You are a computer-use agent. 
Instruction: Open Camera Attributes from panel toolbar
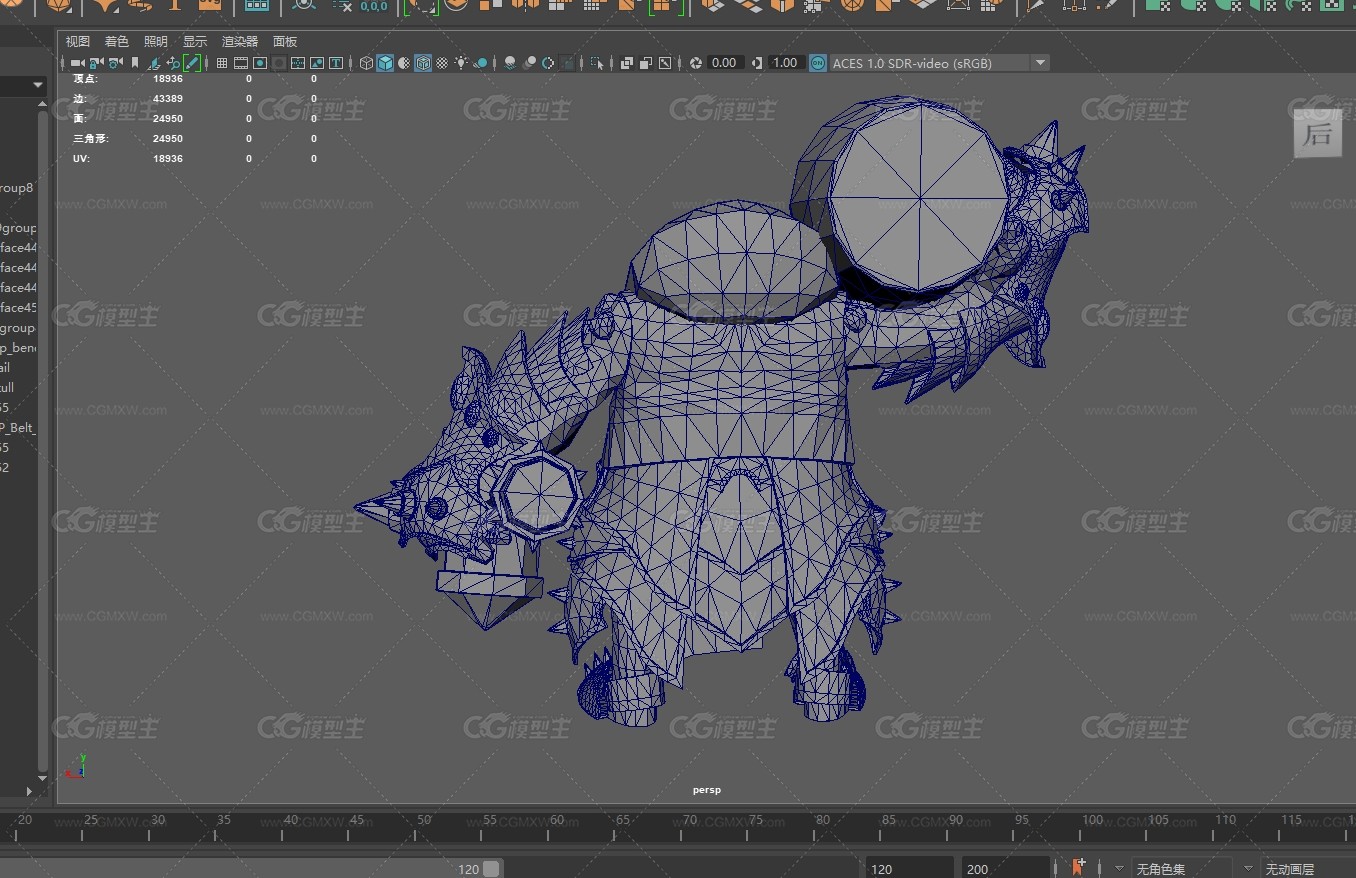tap(115, 63)
